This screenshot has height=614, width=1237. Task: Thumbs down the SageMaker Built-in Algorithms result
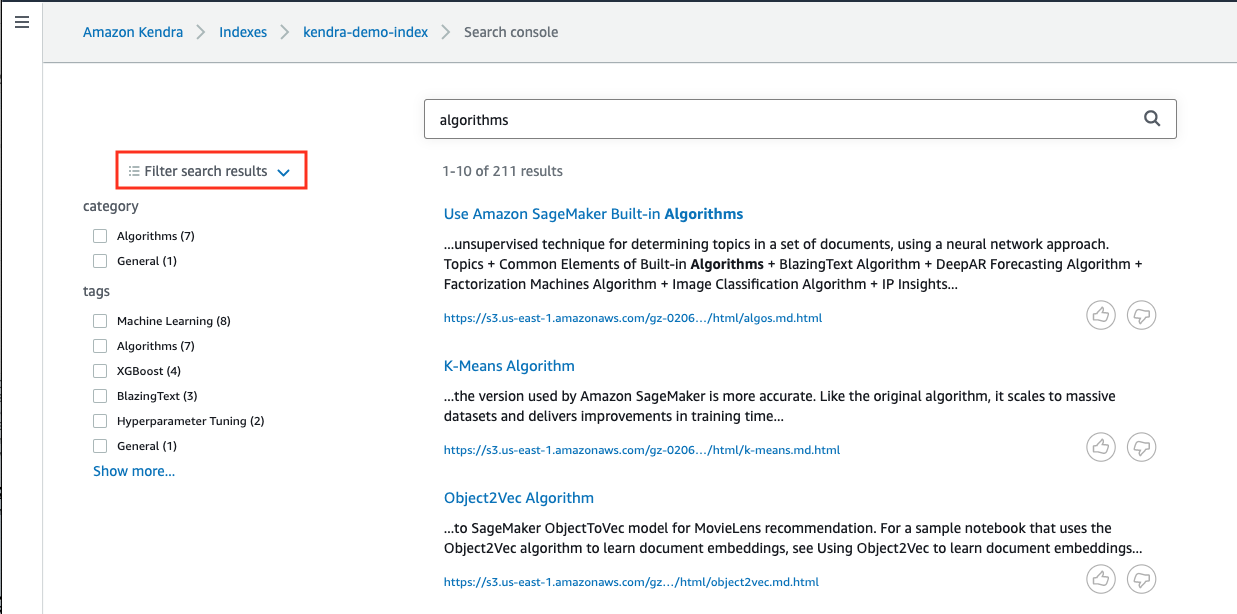[1142, 315]
